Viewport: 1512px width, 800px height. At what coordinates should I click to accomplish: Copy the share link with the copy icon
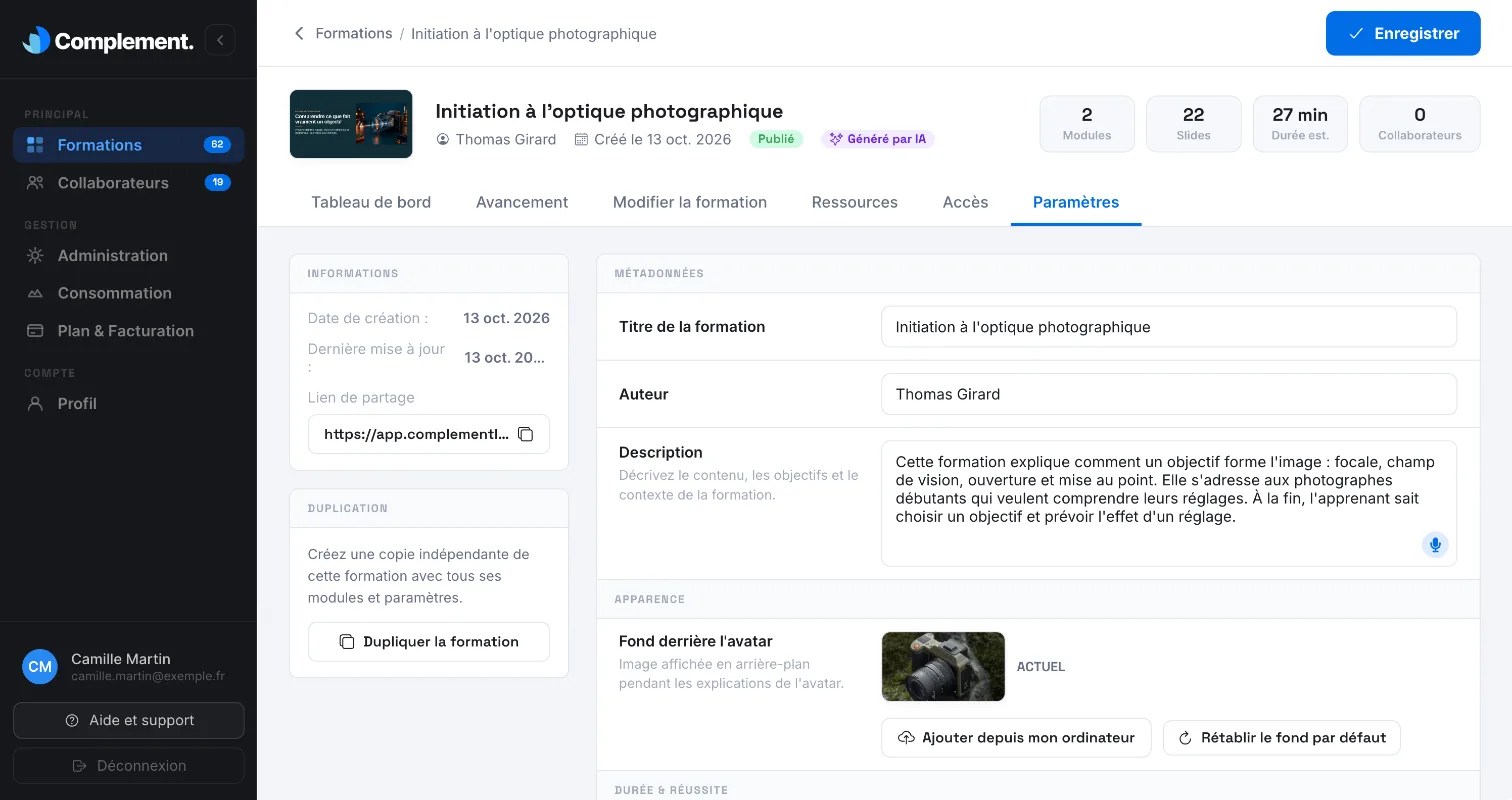[526, 434]
